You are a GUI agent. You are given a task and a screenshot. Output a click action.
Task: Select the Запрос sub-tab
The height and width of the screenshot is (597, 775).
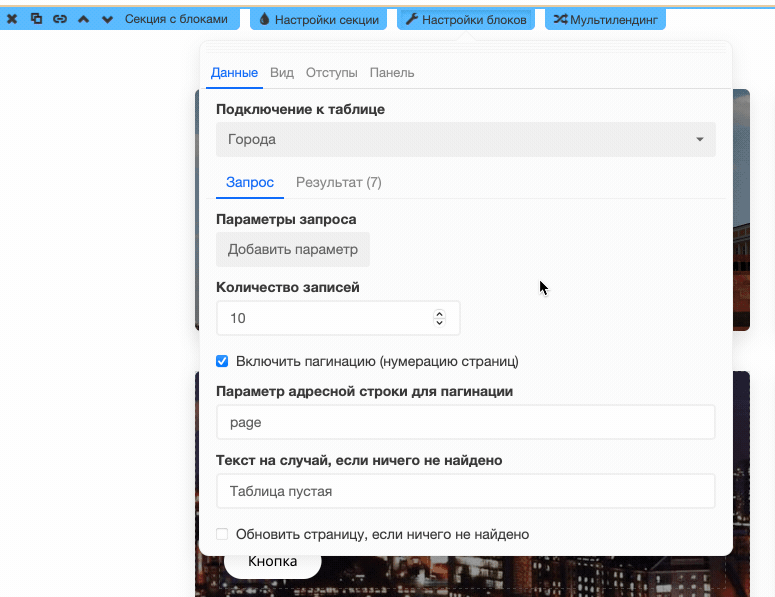(250, 182)
